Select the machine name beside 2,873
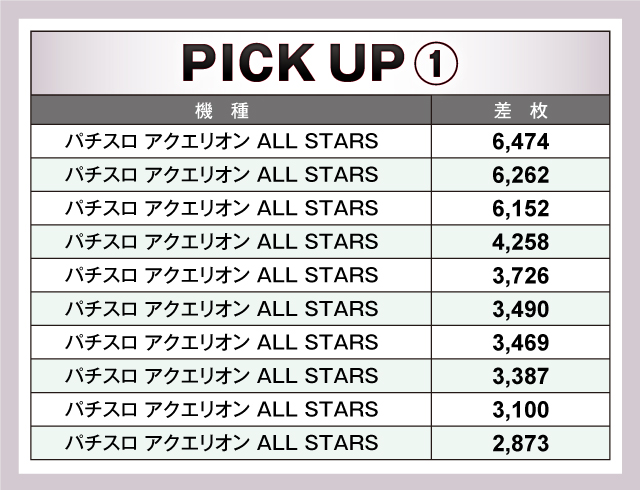640x490 pixels. (x=221, y=443)
